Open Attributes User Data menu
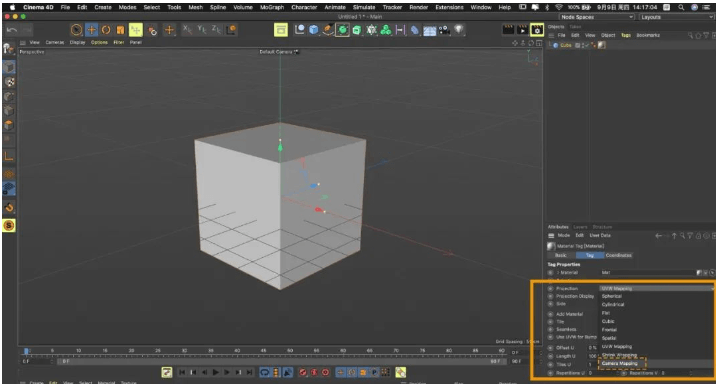This screenshot has height=384, width=716. (600, 236)
